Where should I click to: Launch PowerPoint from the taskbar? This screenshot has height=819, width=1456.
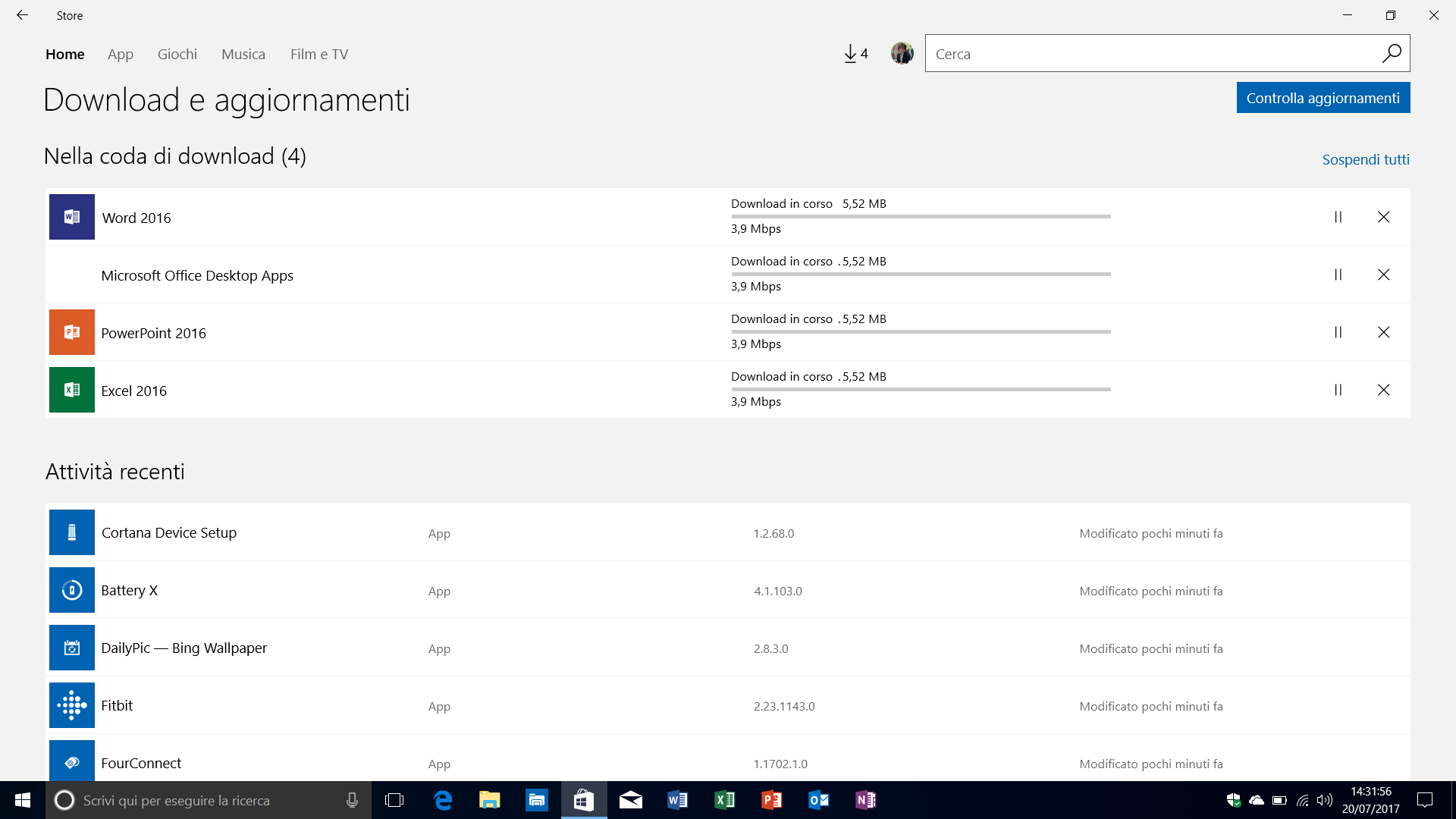[x=772, y=800]
